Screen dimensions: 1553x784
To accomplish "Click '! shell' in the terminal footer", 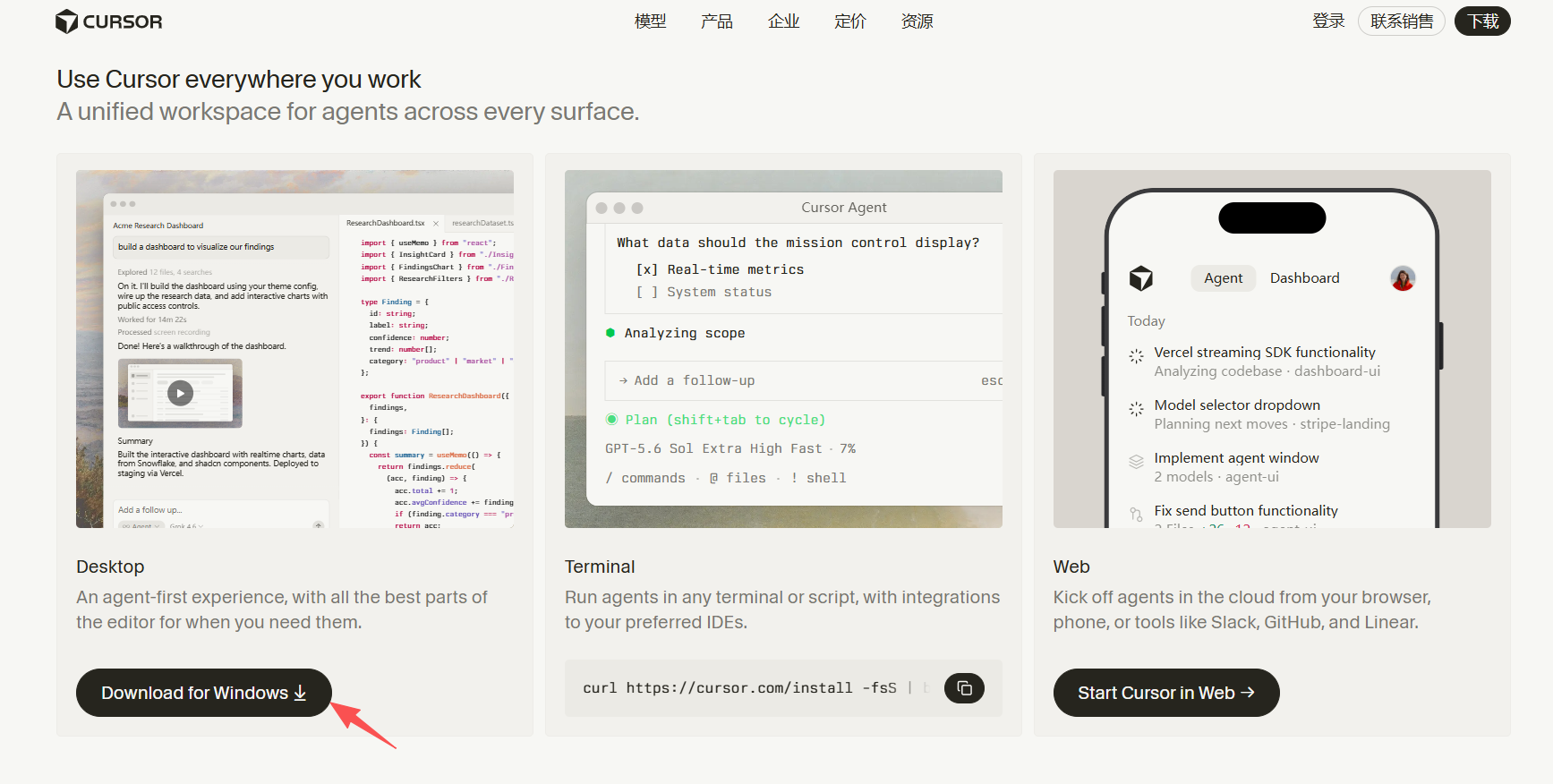I will coord(818,478).
